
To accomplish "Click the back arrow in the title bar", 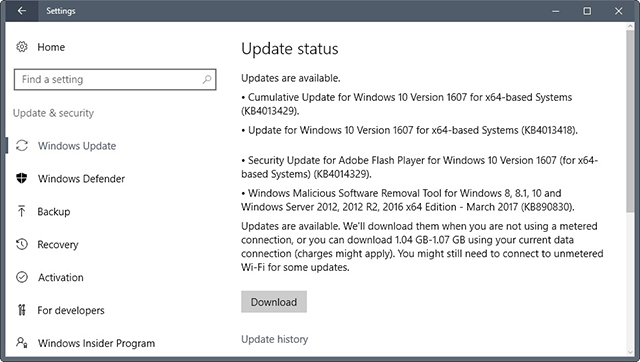I will point(22,11).
